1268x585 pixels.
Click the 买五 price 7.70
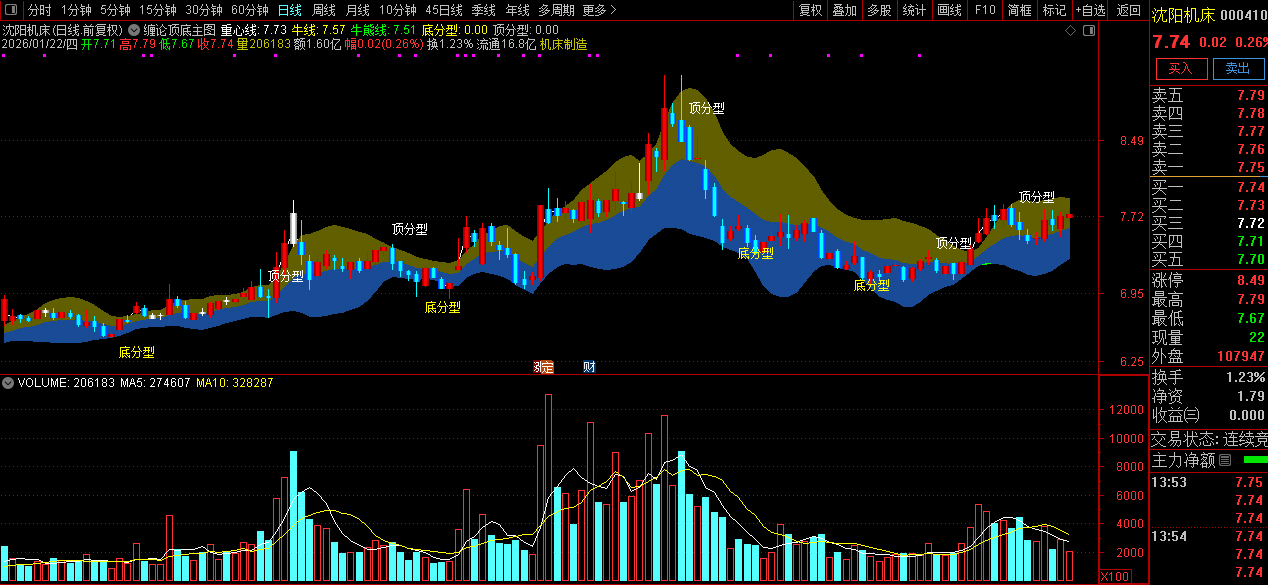(x=1250, y=260)
